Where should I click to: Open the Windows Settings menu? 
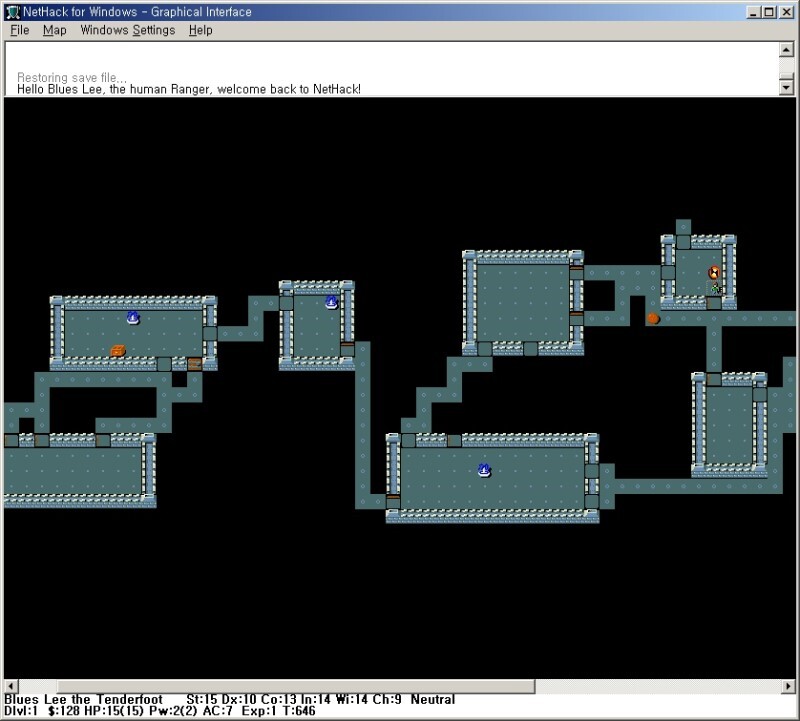click(x=128, y=30)
